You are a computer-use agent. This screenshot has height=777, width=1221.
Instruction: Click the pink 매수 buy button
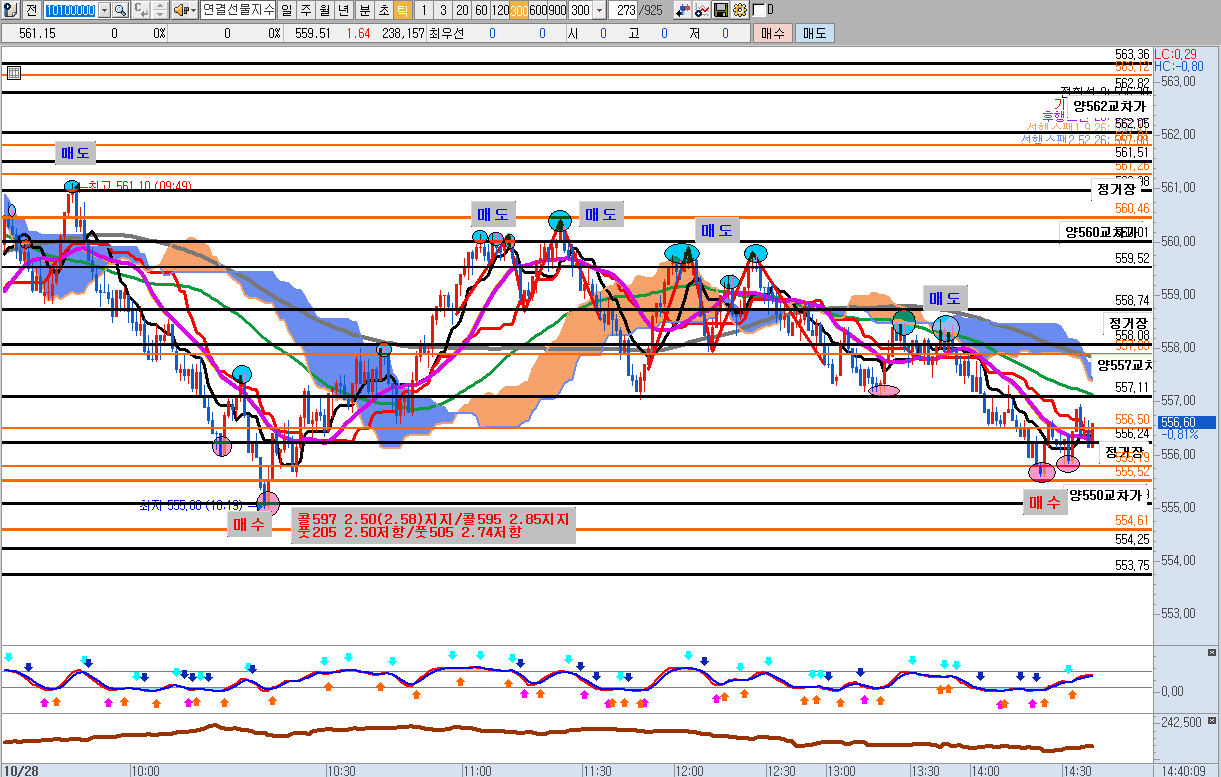point(772,33)
